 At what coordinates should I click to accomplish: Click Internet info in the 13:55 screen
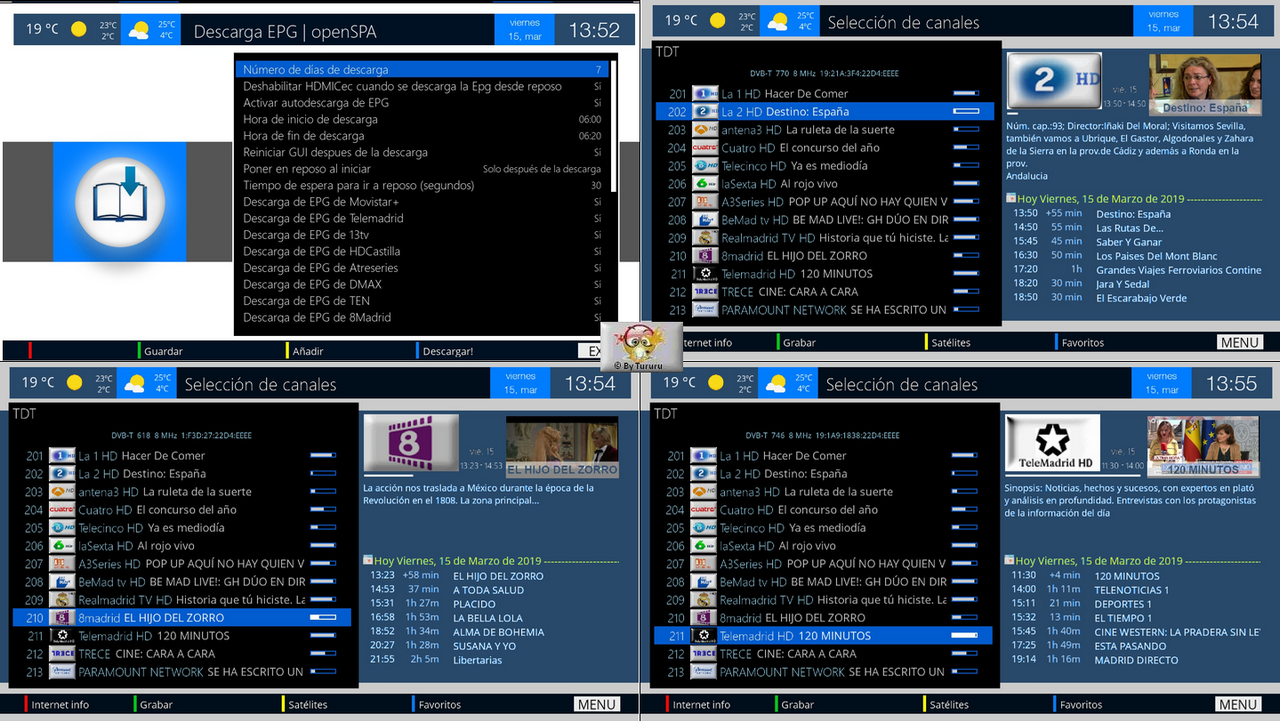pyautogui.click(x=699, y=704)
